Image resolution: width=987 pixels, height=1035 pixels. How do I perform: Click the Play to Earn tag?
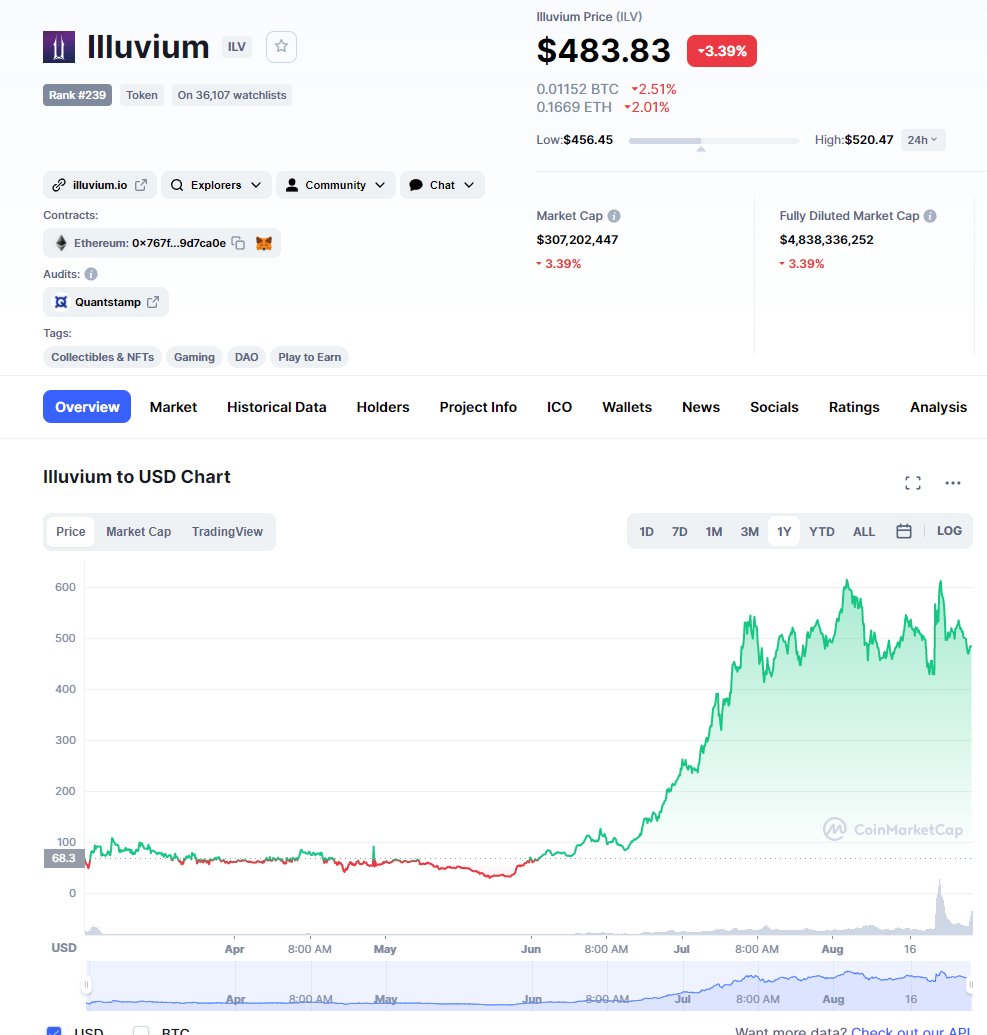310,357
